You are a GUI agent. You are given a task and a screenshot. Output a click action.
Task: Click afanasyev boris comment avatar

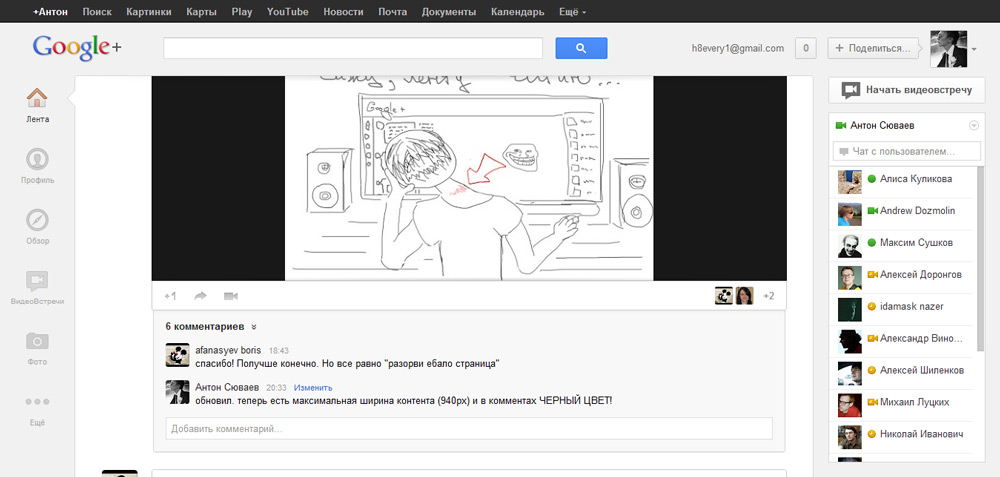pos(177,355)
